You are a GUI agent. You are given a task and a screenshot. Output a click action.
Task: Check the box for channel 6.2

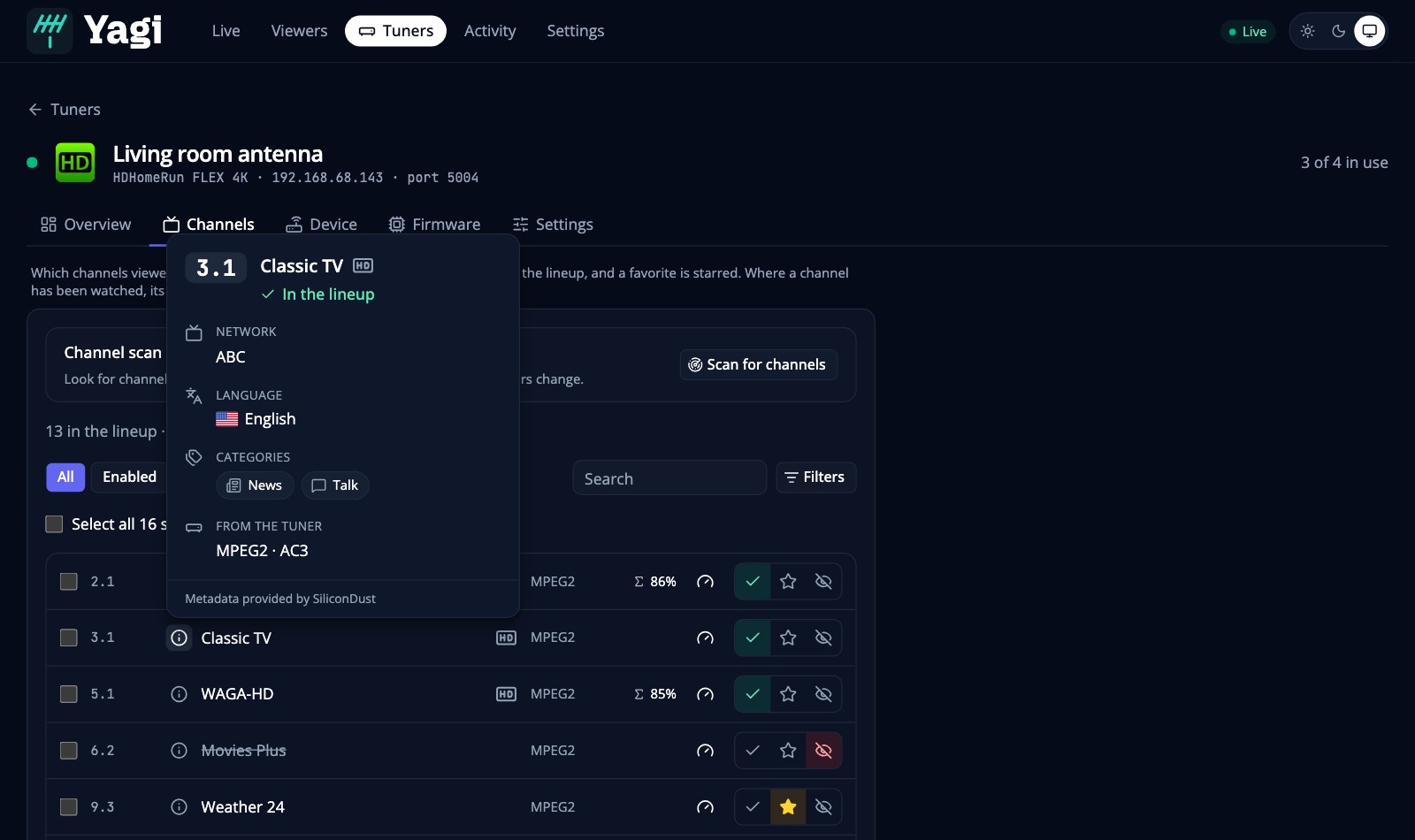pos(69,751)
